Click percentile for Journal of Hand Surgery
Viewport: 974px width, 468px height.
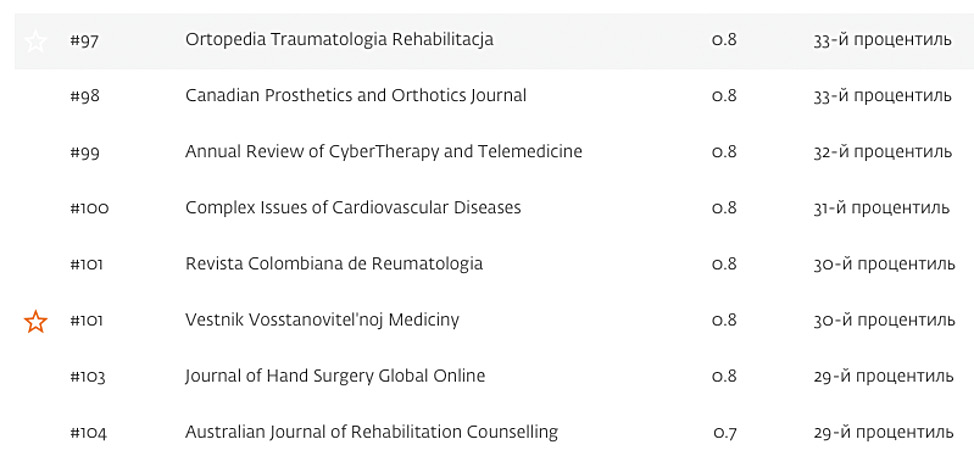click(883, 376)
